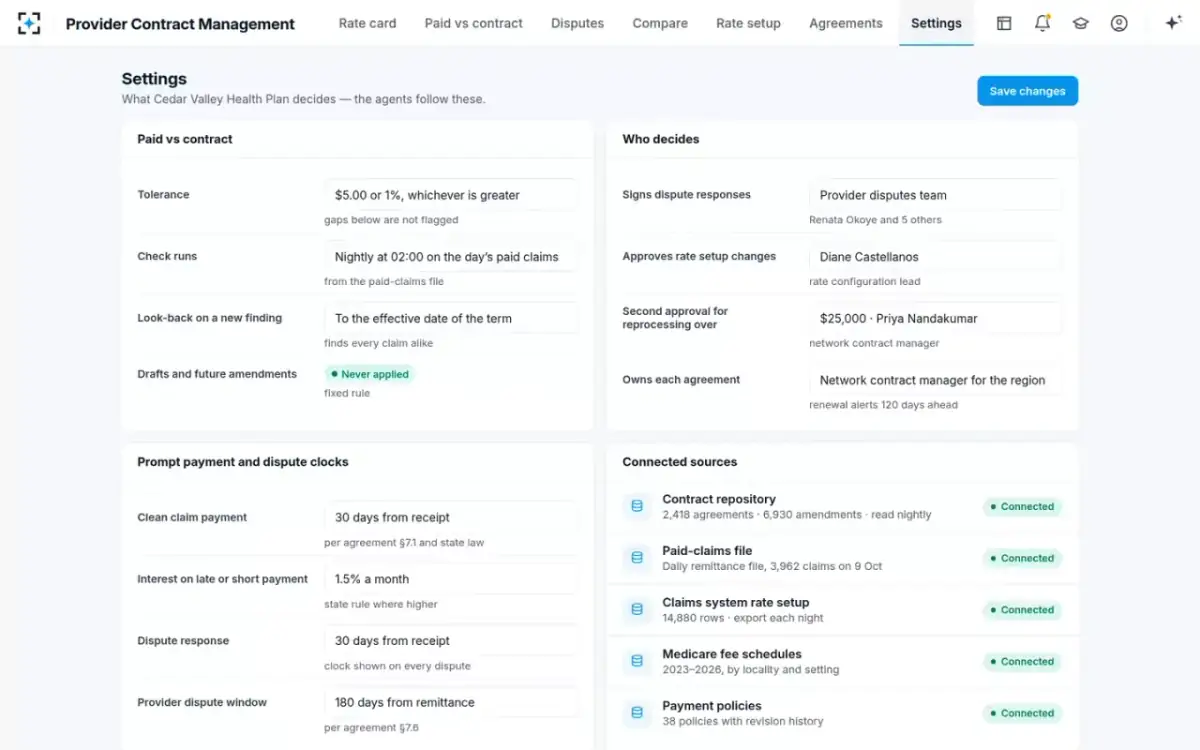This screenshot has width=1200, height=750.
Task: Click the Never applied badge
Action: click(x=369, y=374)
